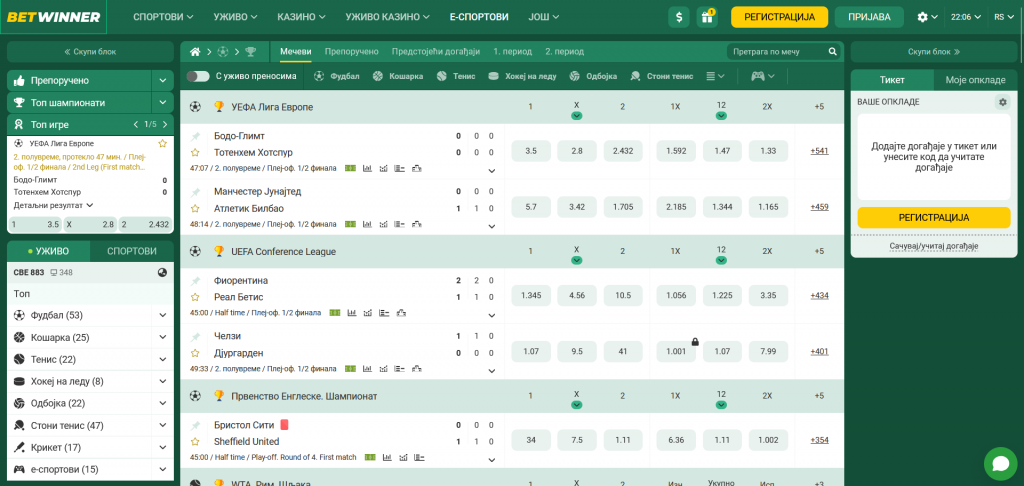Screen dimensions: 1024x486
Task: Open the 22:06 time zone dropdown
Action: (x=965, y=17)
